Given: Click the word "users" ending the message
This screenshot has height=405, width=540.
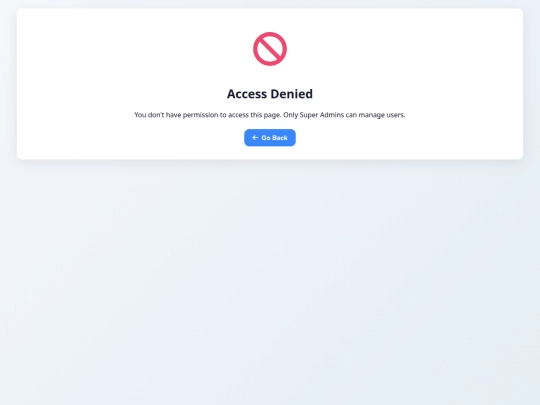Looking at the screenshot, I should coord(396,115).
